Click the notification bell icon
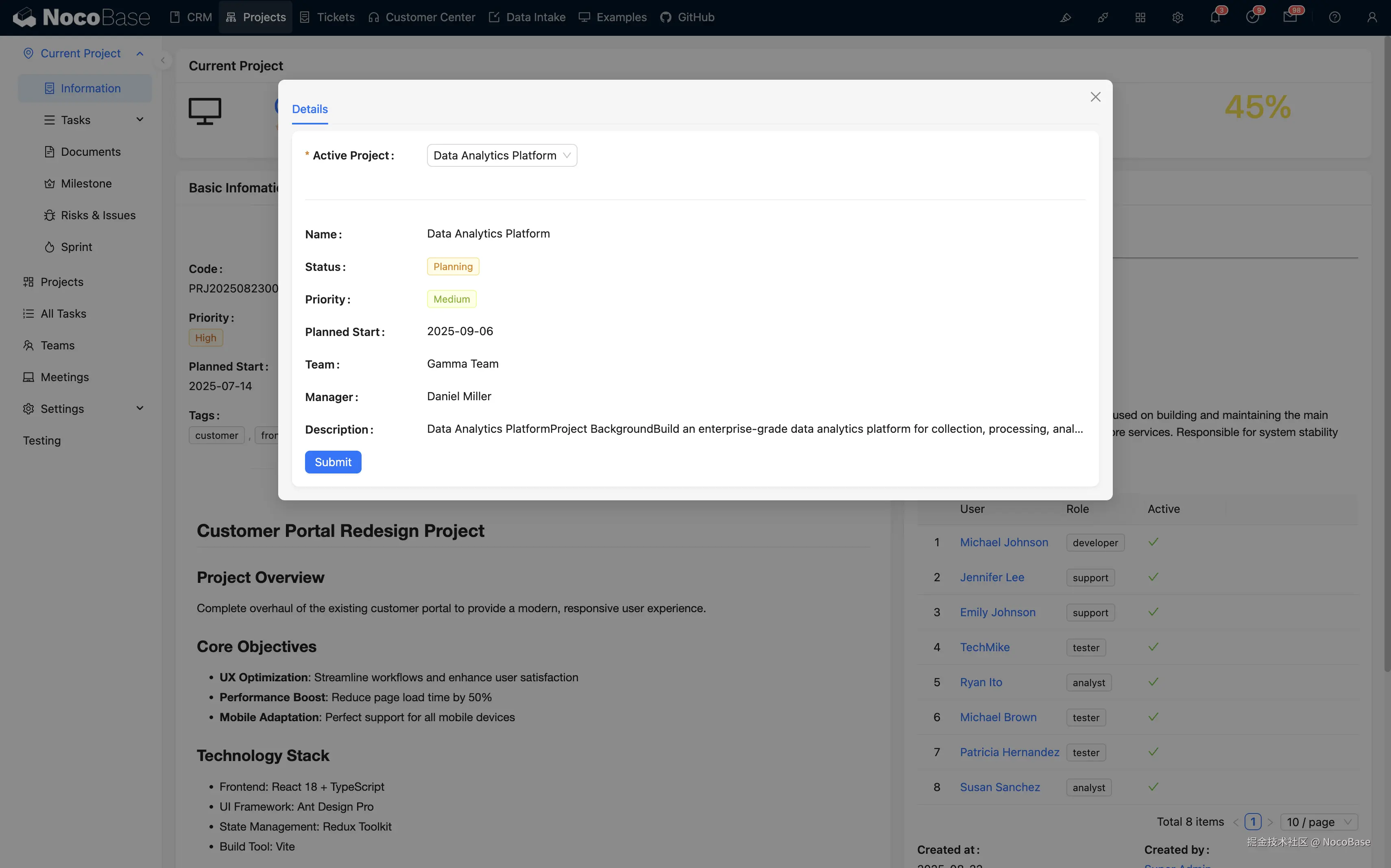Screen dimensions: 1391x868 (x=1214, y=17)
